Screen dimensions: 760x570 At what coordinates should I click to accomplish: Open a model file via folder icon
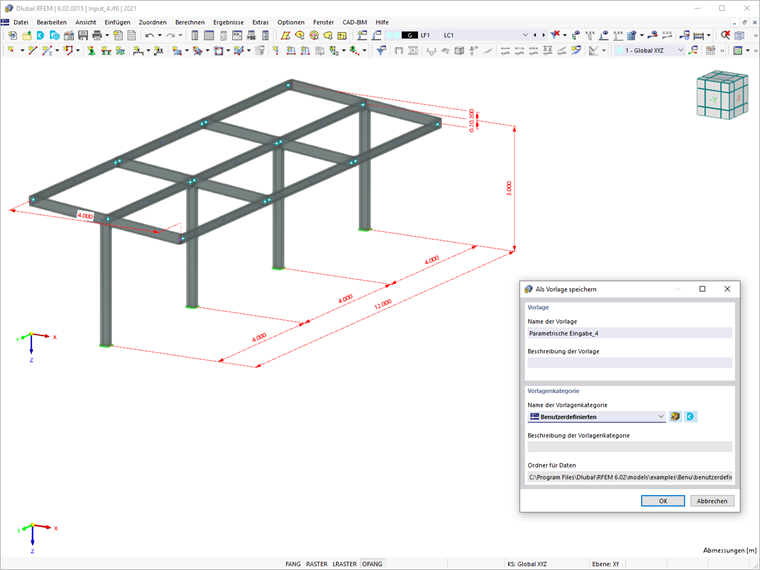pyautogui.click(x=27, y=35)
